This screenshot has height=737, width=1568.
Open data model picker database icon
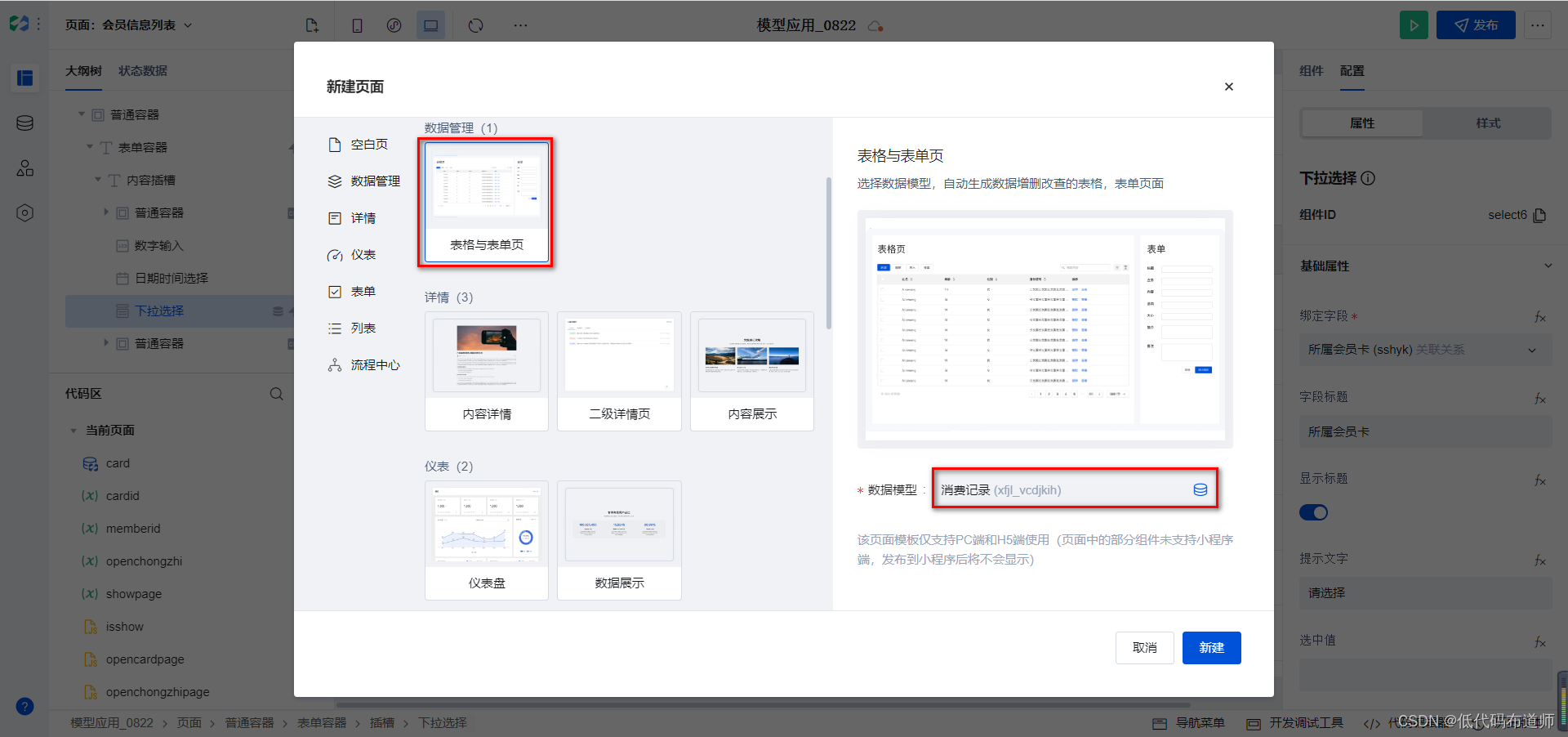tap(1200, 489)
